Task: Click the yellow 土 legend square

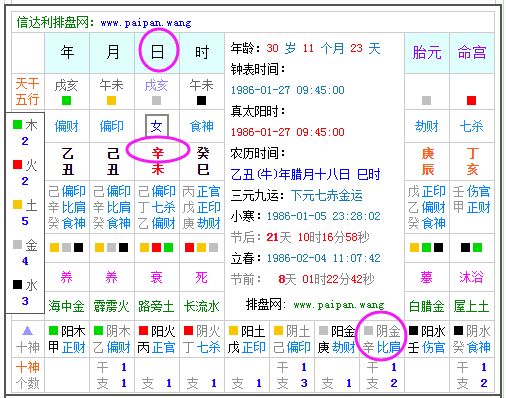Action: pyautogui.click(x=17, y=204)
